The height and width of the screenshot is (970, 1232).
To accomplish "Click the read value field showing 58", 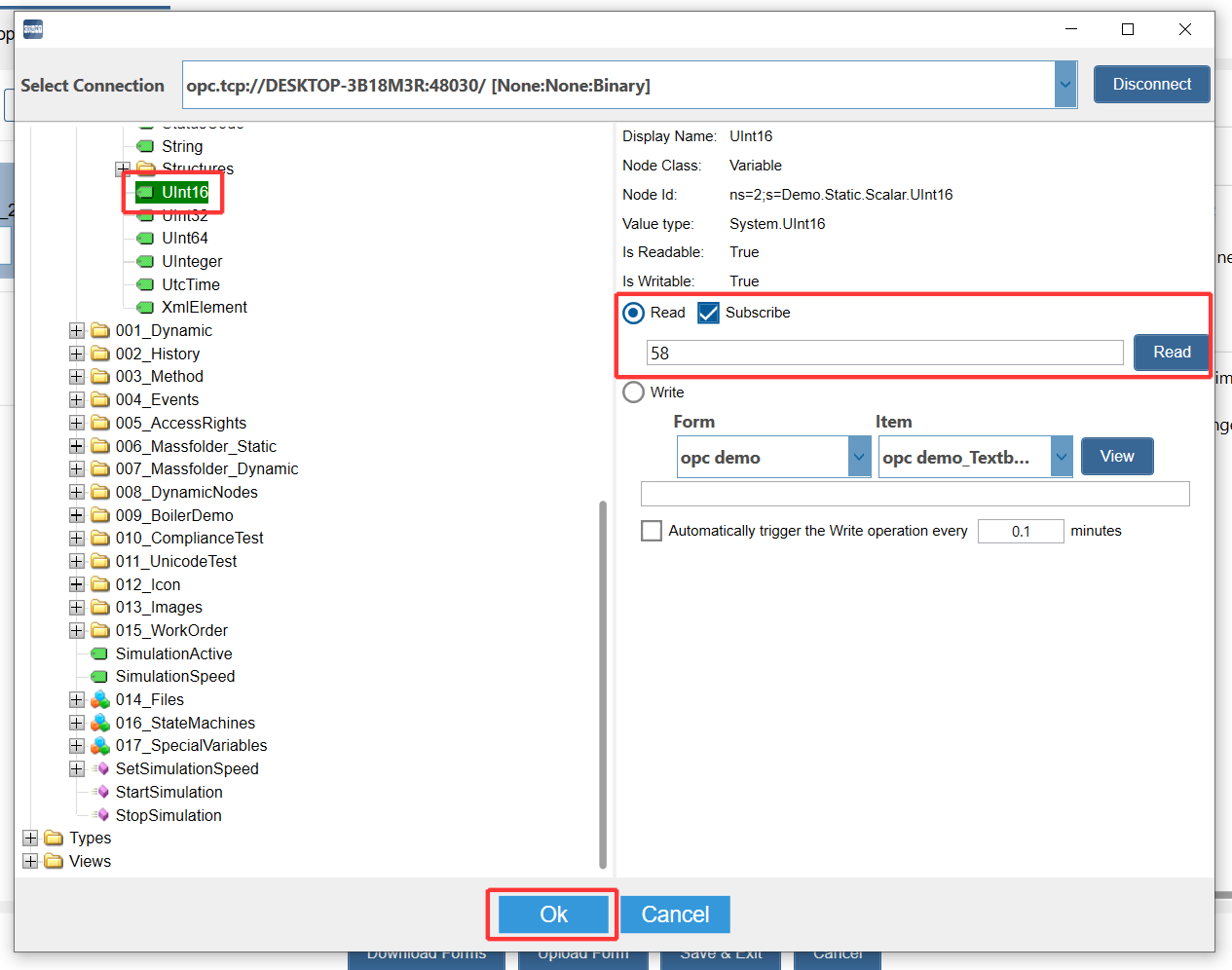I will [884, 354].
